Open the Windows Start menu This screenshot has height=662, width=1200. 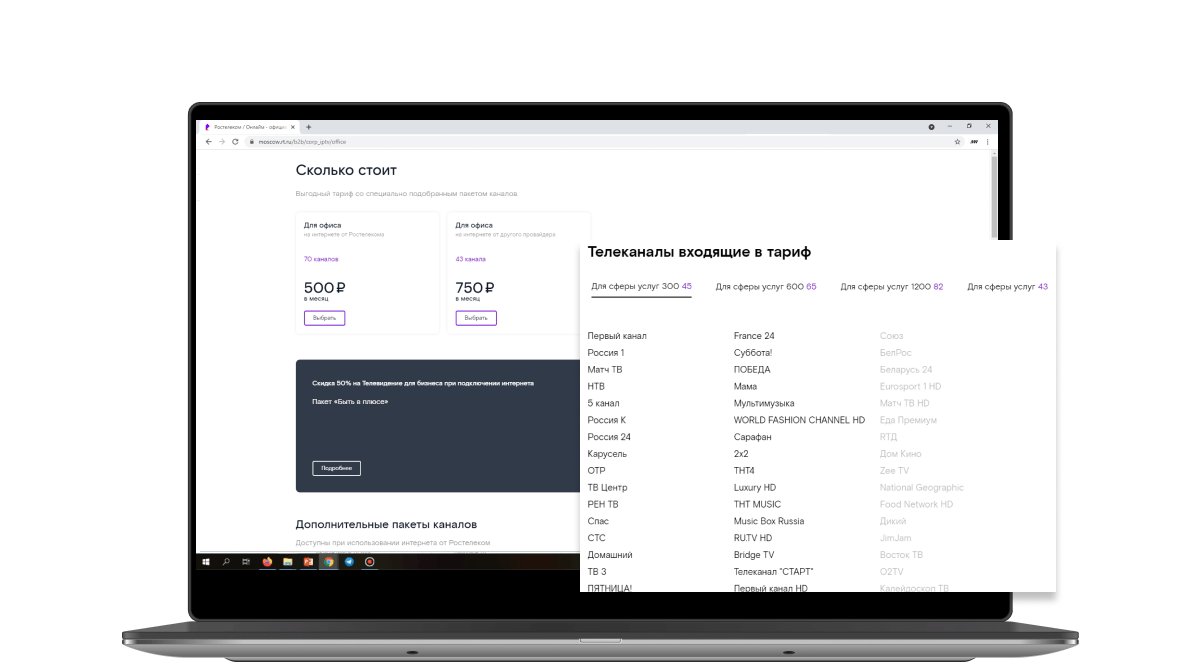[x=206, y=562]
